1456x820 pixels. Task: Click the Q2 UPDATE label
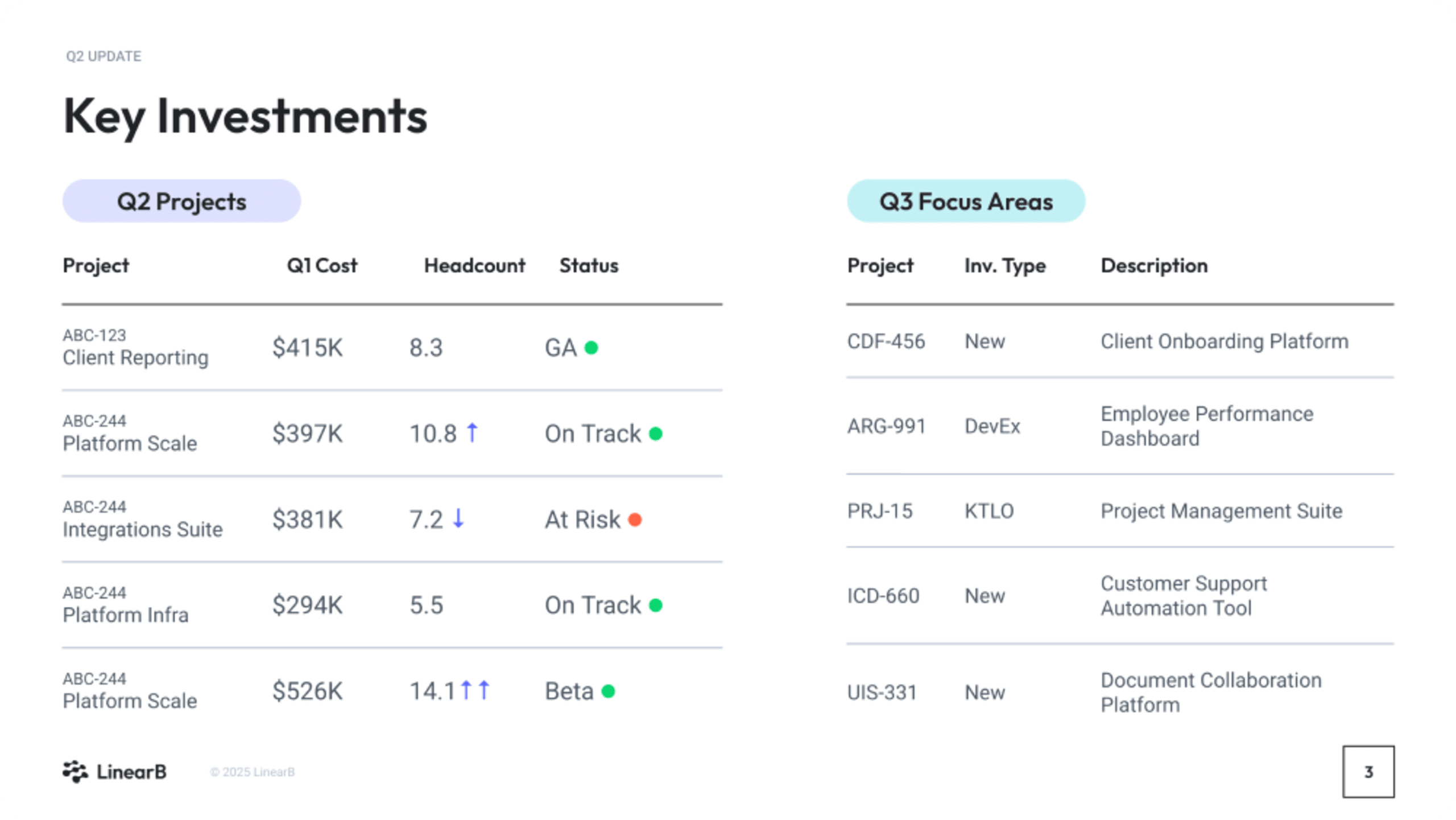[x=104, y=56]
